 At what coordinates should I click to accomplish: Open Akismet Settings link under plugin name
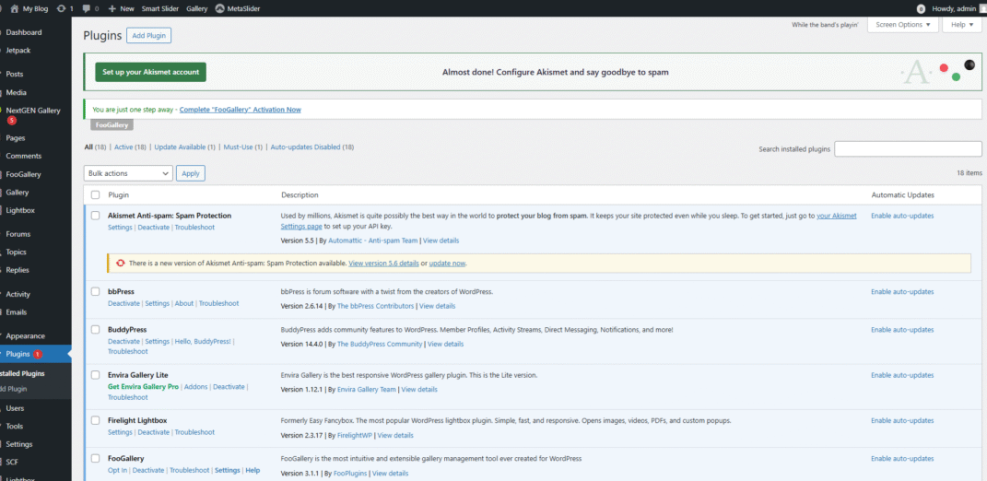120,227
